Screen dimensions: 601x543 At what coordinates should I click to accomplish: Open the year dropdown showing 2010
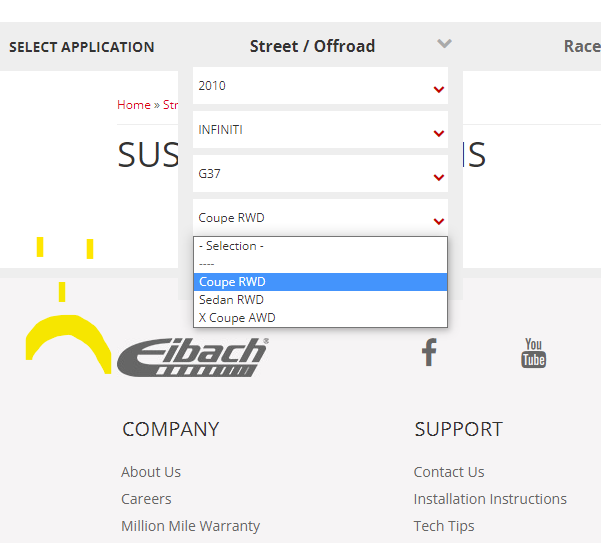click(x=320, y=87)
